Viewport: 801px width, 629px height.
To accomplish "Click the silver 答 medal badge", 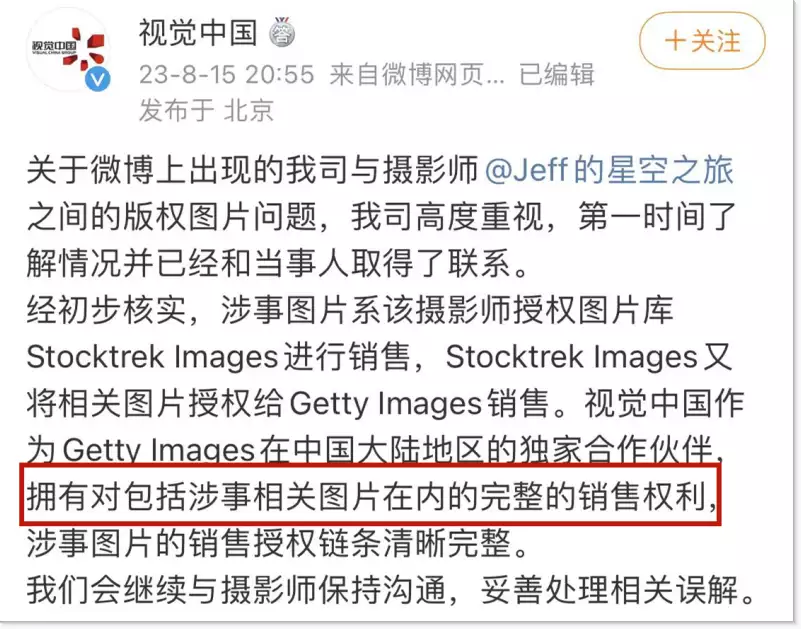I will (x=282, y=33).
